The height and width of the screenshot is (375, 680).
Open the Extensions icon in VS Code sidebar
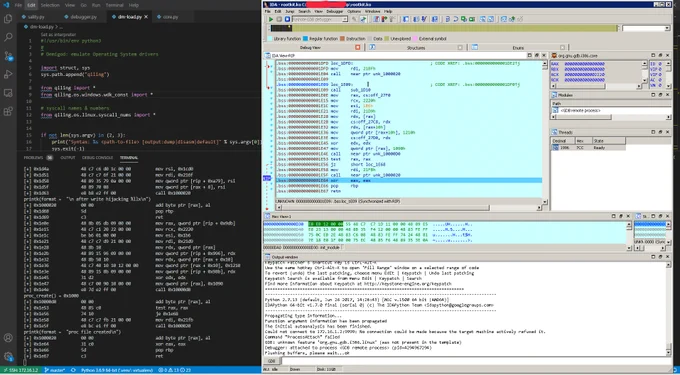pyautogui.click(x=8, y=111)
